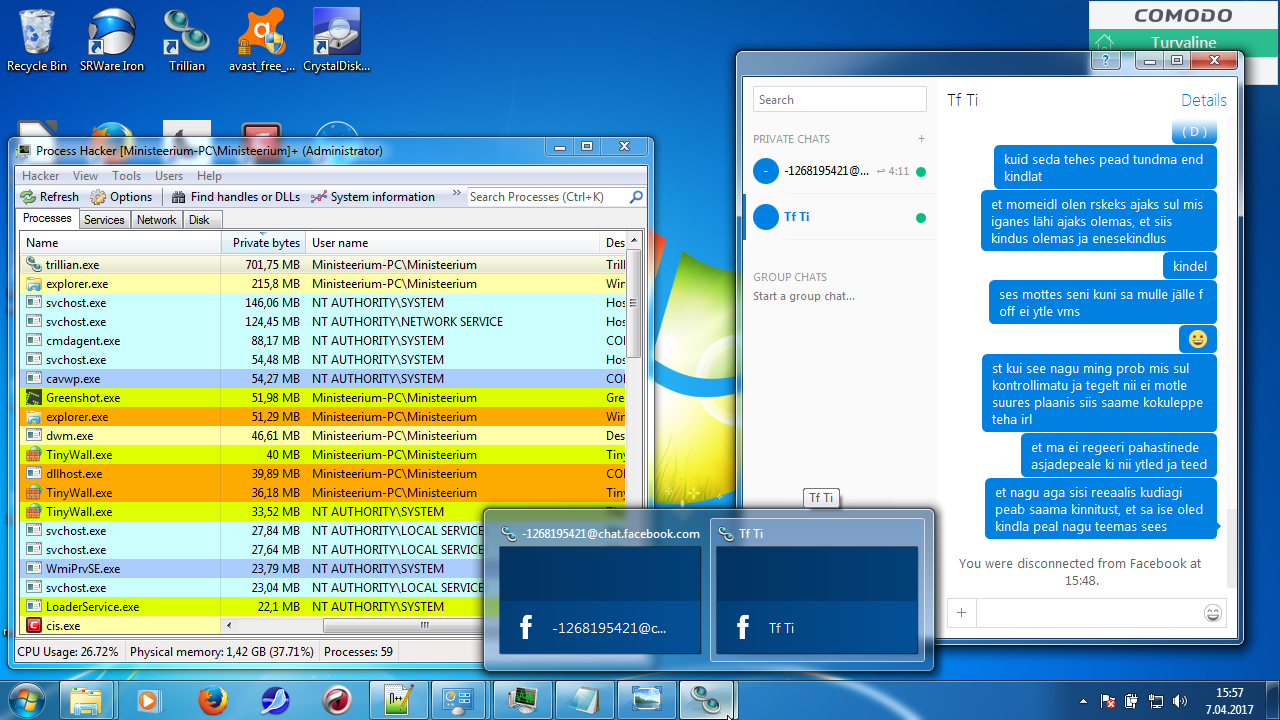Image resolution: width=1280 pixels, height=720 pixels.
Task: Add a new private chat with plus icon
Action: tap(921, 139)
